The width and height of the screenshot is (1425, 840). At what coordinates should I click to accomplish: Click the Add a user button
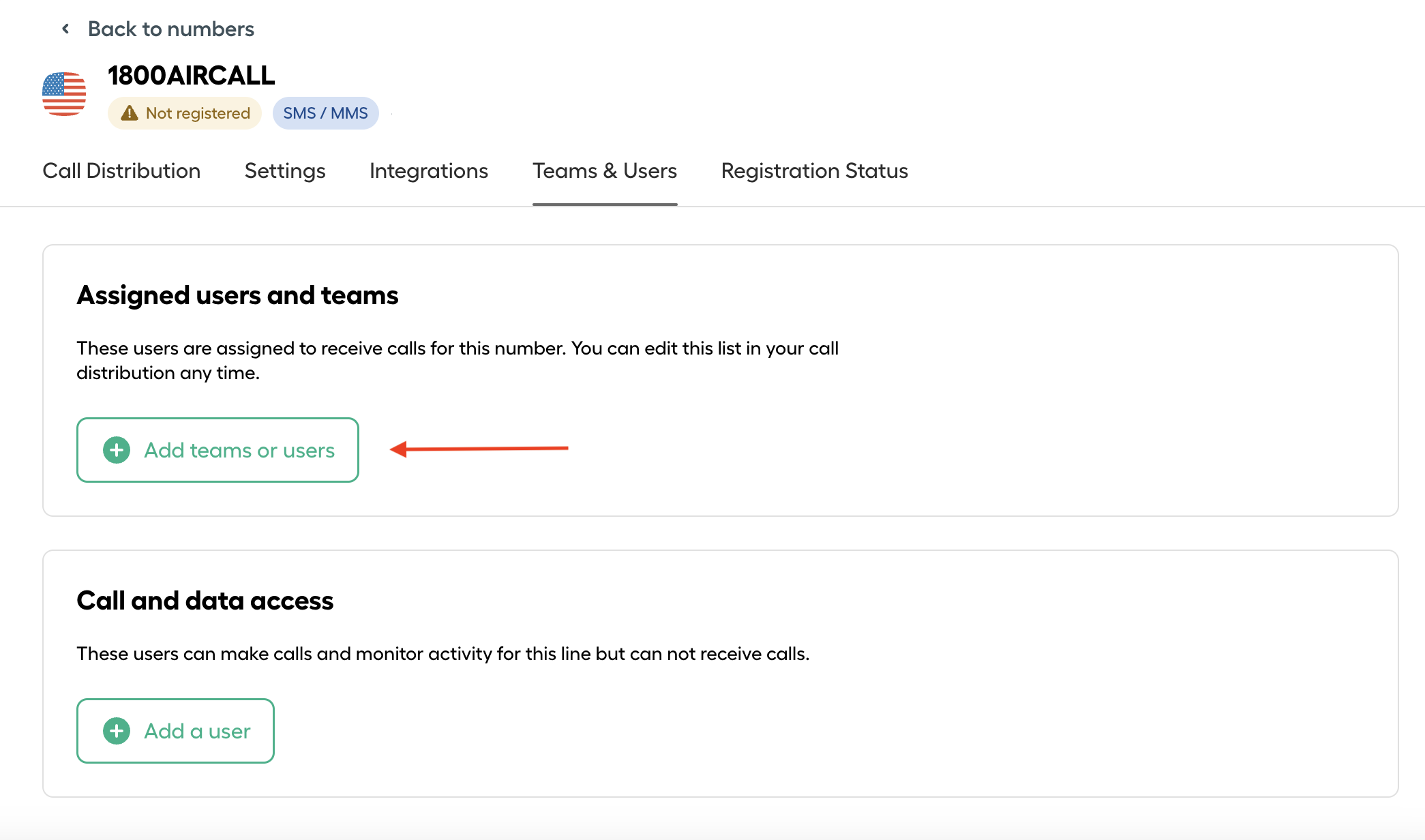point(175,731)
